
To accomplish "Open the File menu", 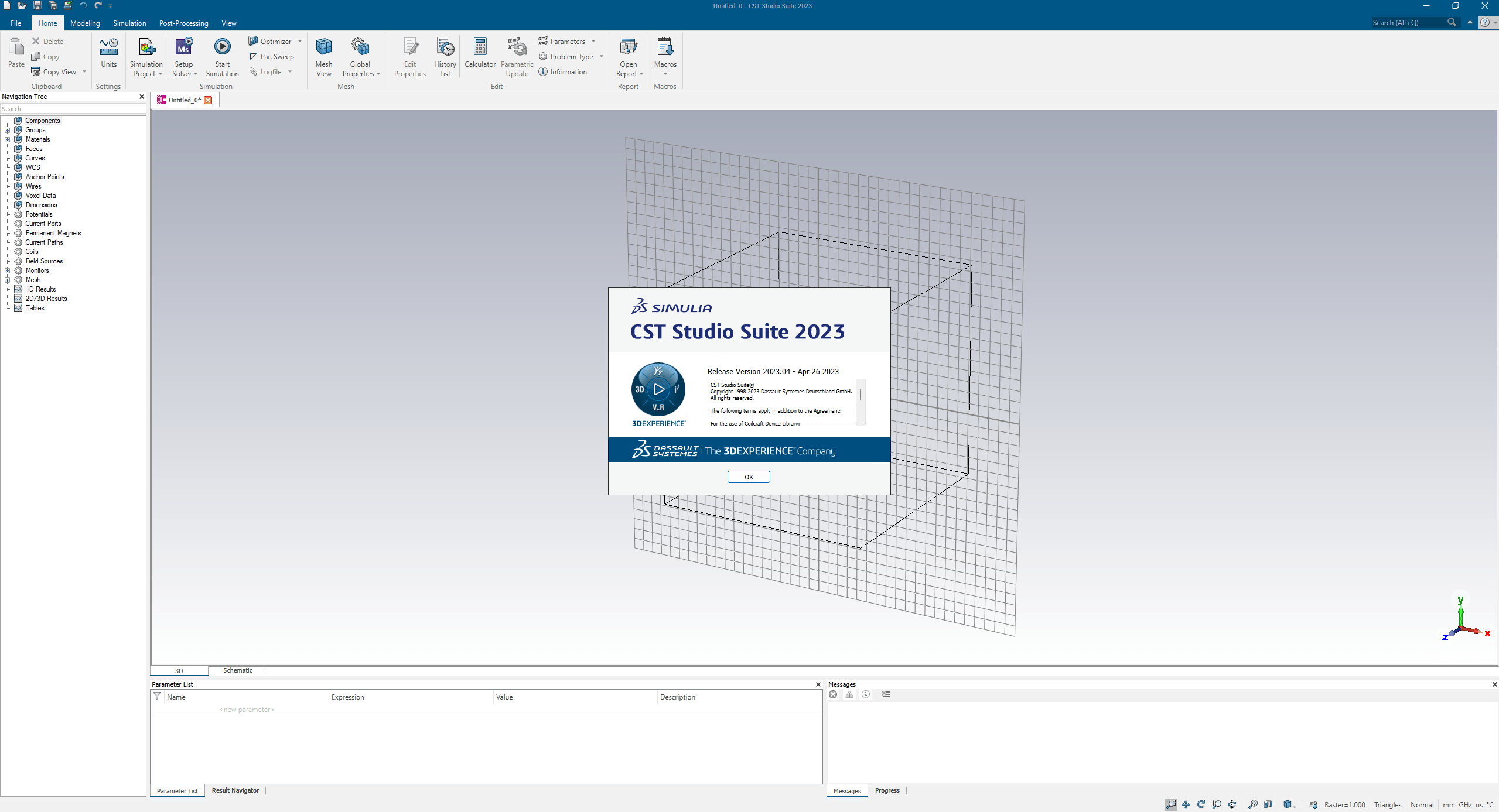I will pos(16,23).
